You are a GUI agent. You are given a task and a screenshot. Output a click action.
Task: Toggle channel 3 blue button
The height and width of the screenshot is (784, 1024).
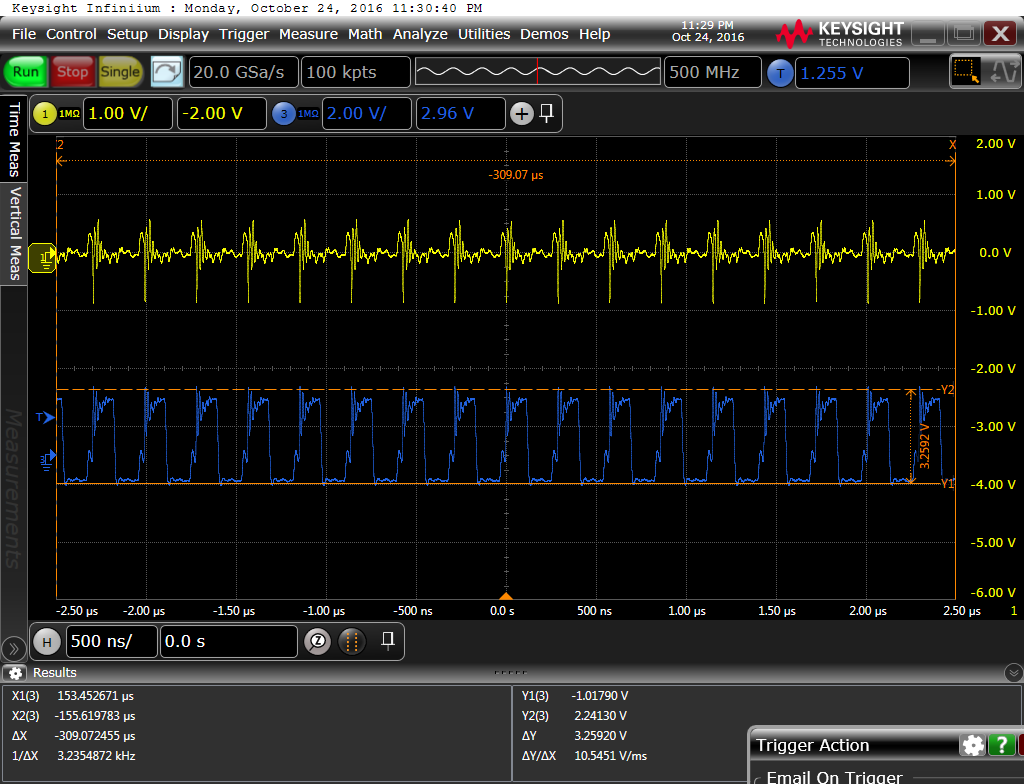tap(283, 114)
